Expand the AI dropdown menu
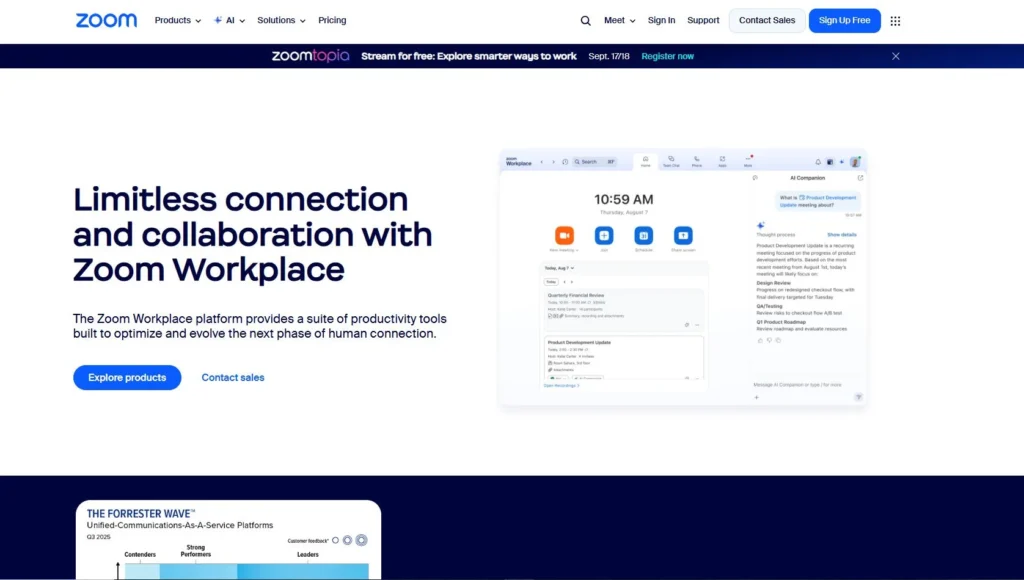The image size is (1024, 580). (229, 20)
